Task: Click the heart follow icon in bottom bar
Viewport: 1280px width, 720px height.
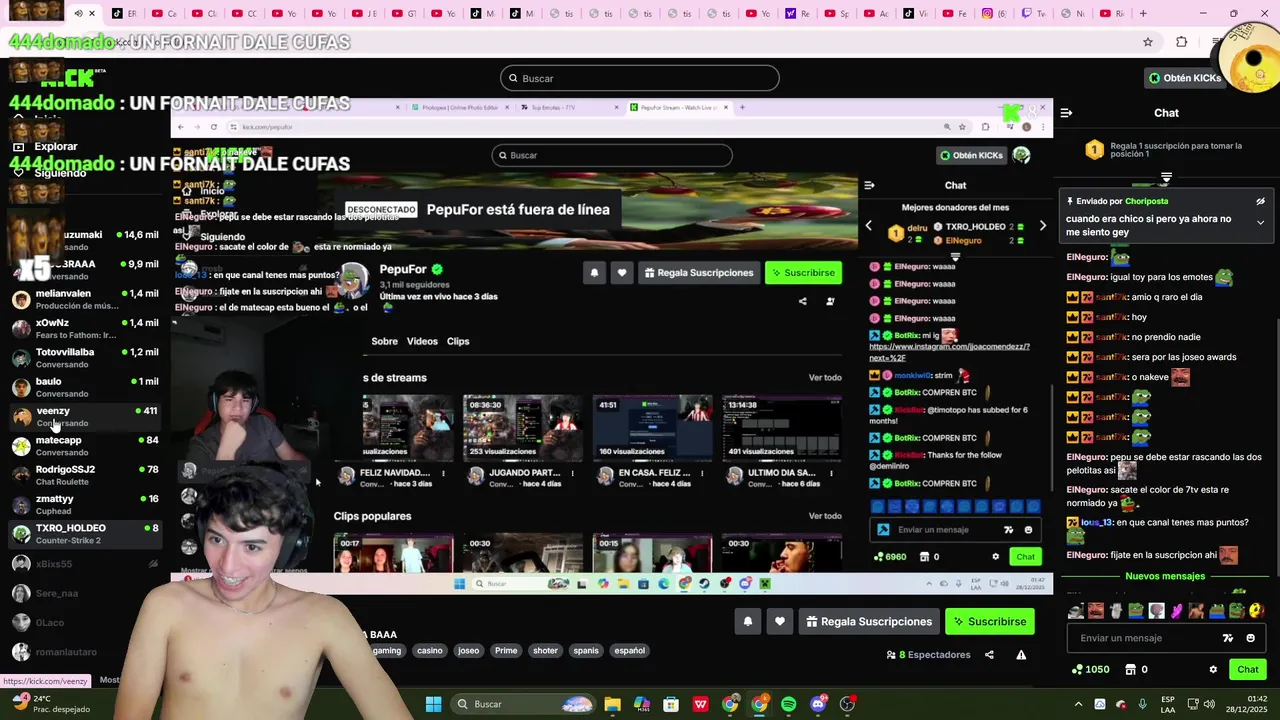Action: 780,622
